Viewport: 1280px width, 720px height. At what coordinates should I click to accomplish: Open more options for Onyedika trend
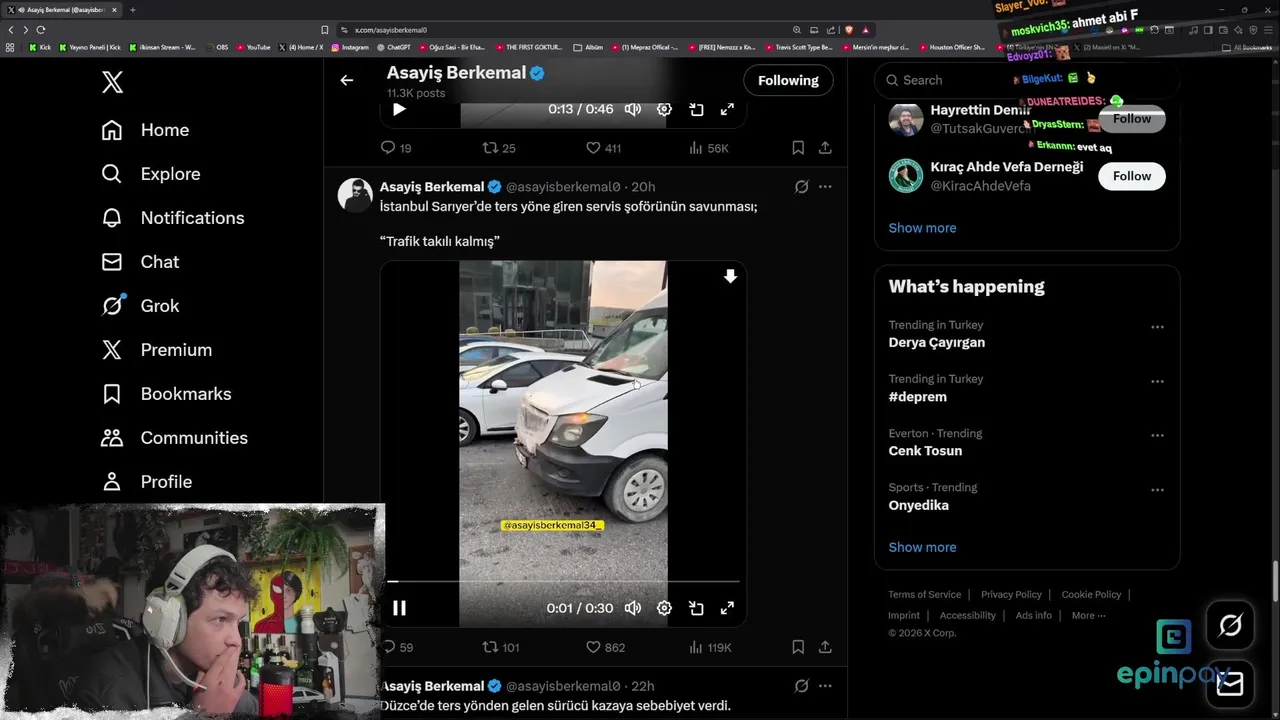(1157, 490)
